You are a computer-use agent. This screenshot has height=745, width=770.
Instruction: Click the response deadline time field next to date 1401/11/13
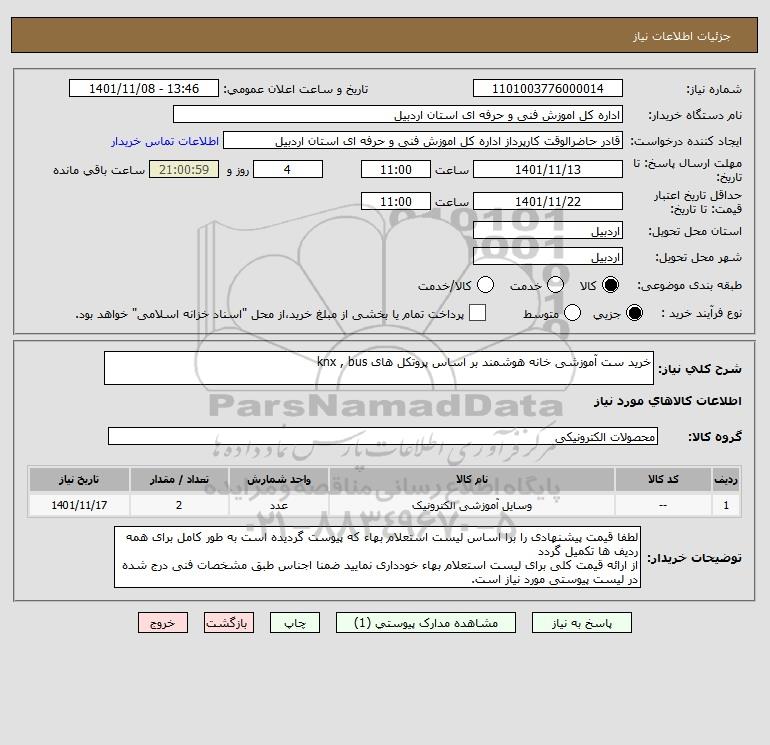click(396, 169)
